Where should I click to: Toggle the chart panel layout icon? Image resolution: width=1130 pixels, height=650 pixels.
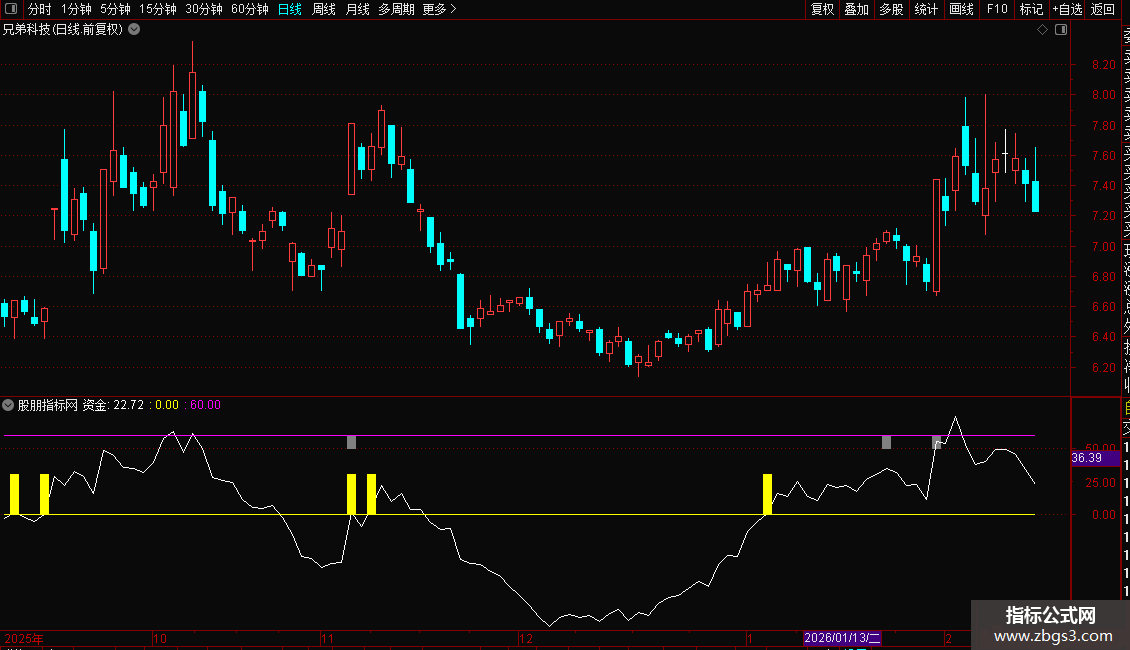point(1061,30)
